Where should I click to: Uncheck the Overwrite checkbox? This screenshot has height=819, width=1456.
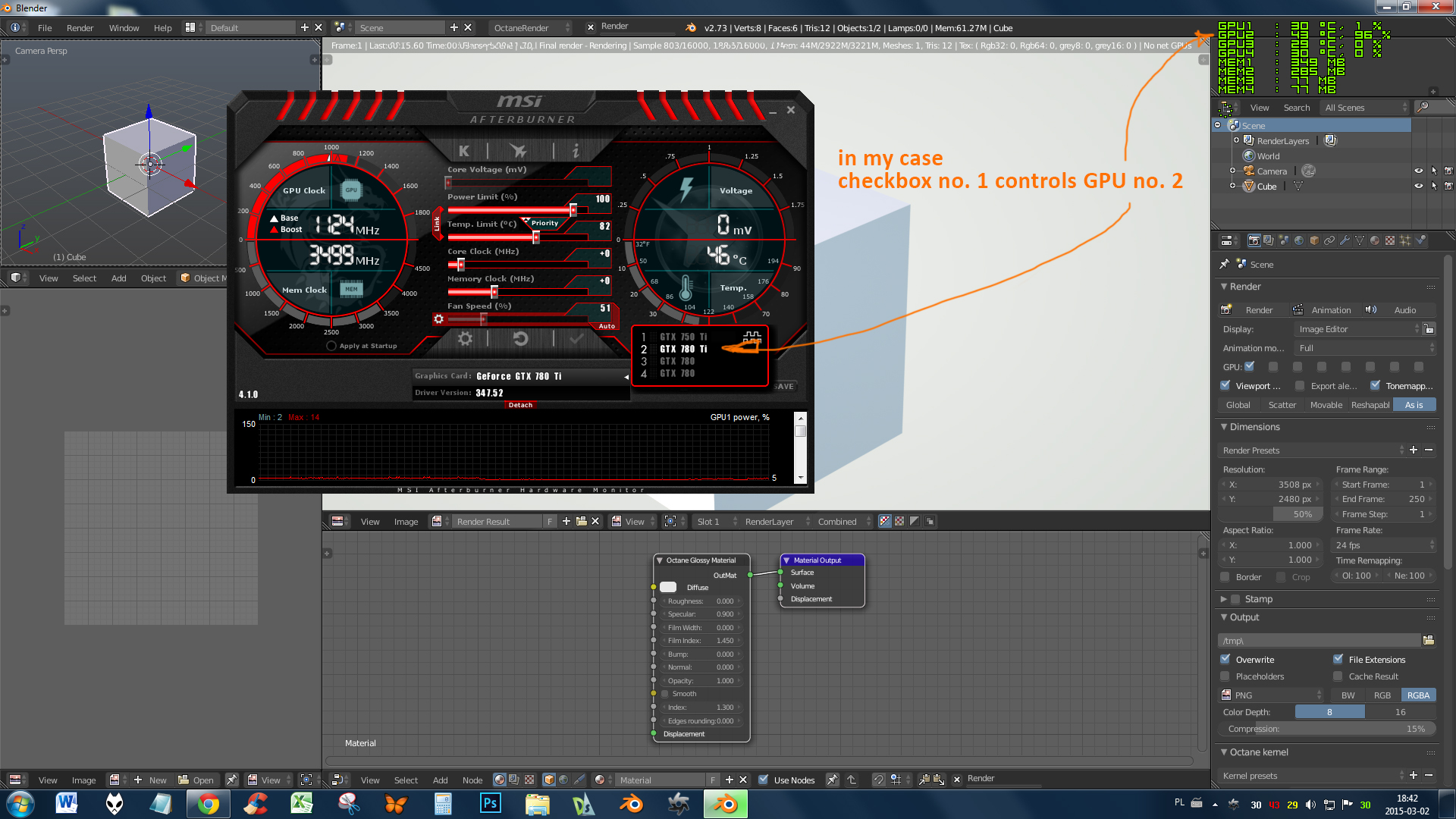point(1225,659)
